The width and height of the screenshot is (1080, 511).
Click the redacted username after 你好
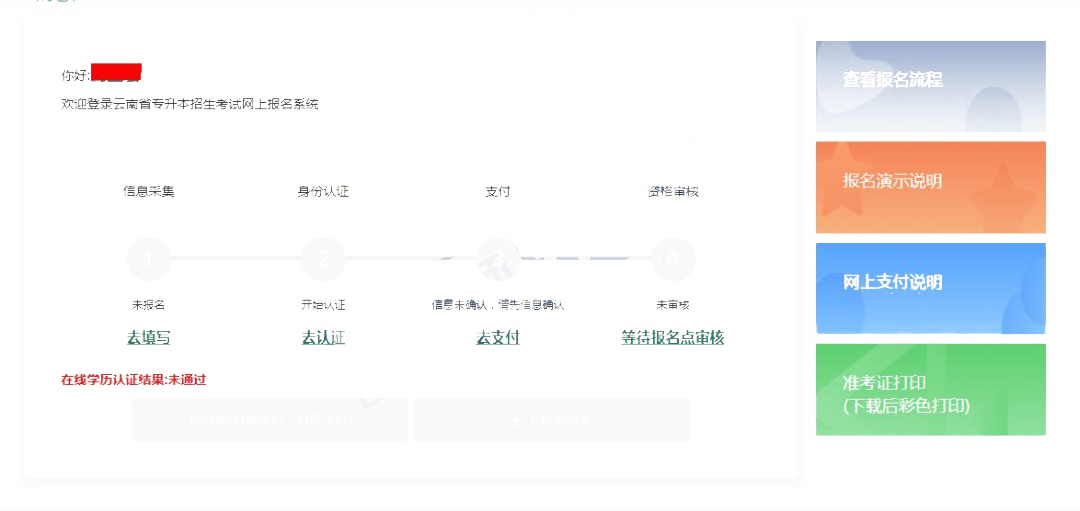(116, 74)
